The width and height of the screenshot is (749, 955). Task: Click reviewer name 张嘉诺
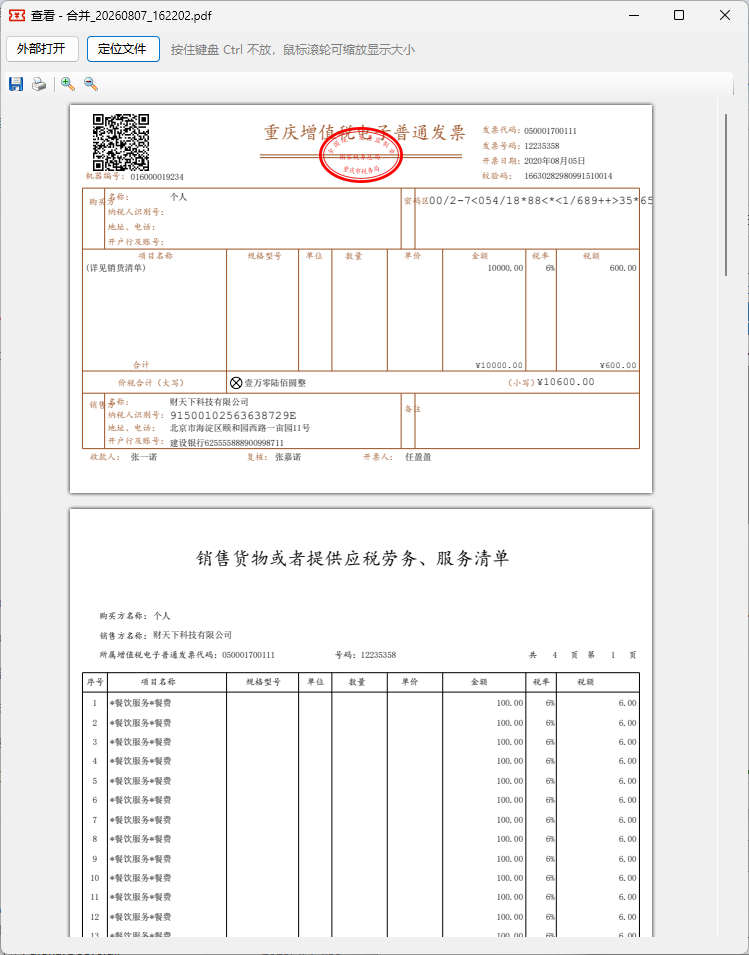coord(287,457)
